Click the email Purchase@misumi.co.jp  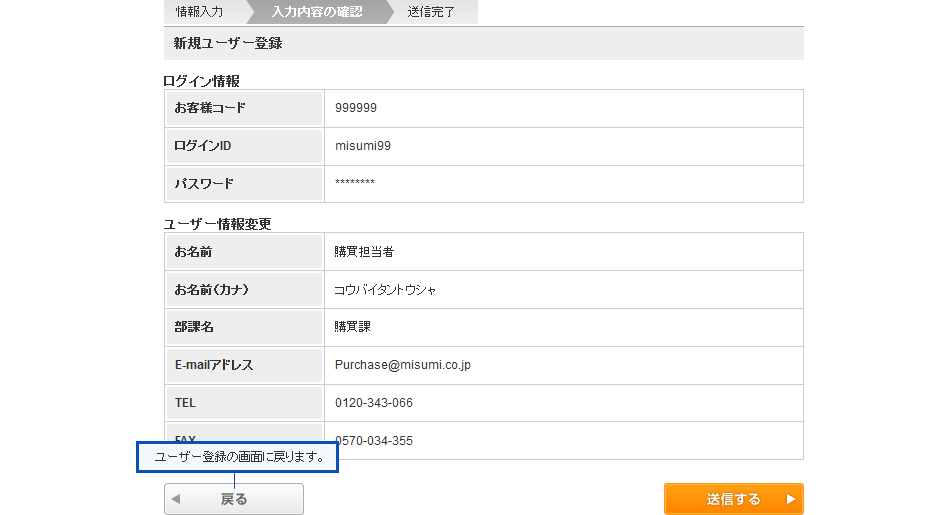point(402,365)
